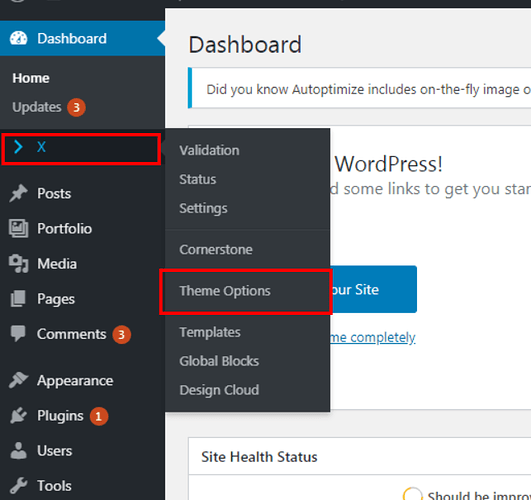Select Settings in the X flyout

pos(203,208)
